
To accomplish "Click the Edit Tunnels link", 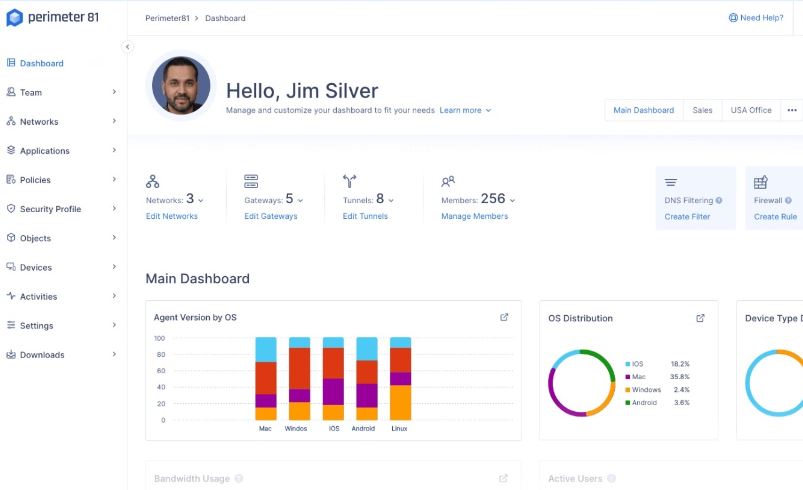I will tap(365, 217).
